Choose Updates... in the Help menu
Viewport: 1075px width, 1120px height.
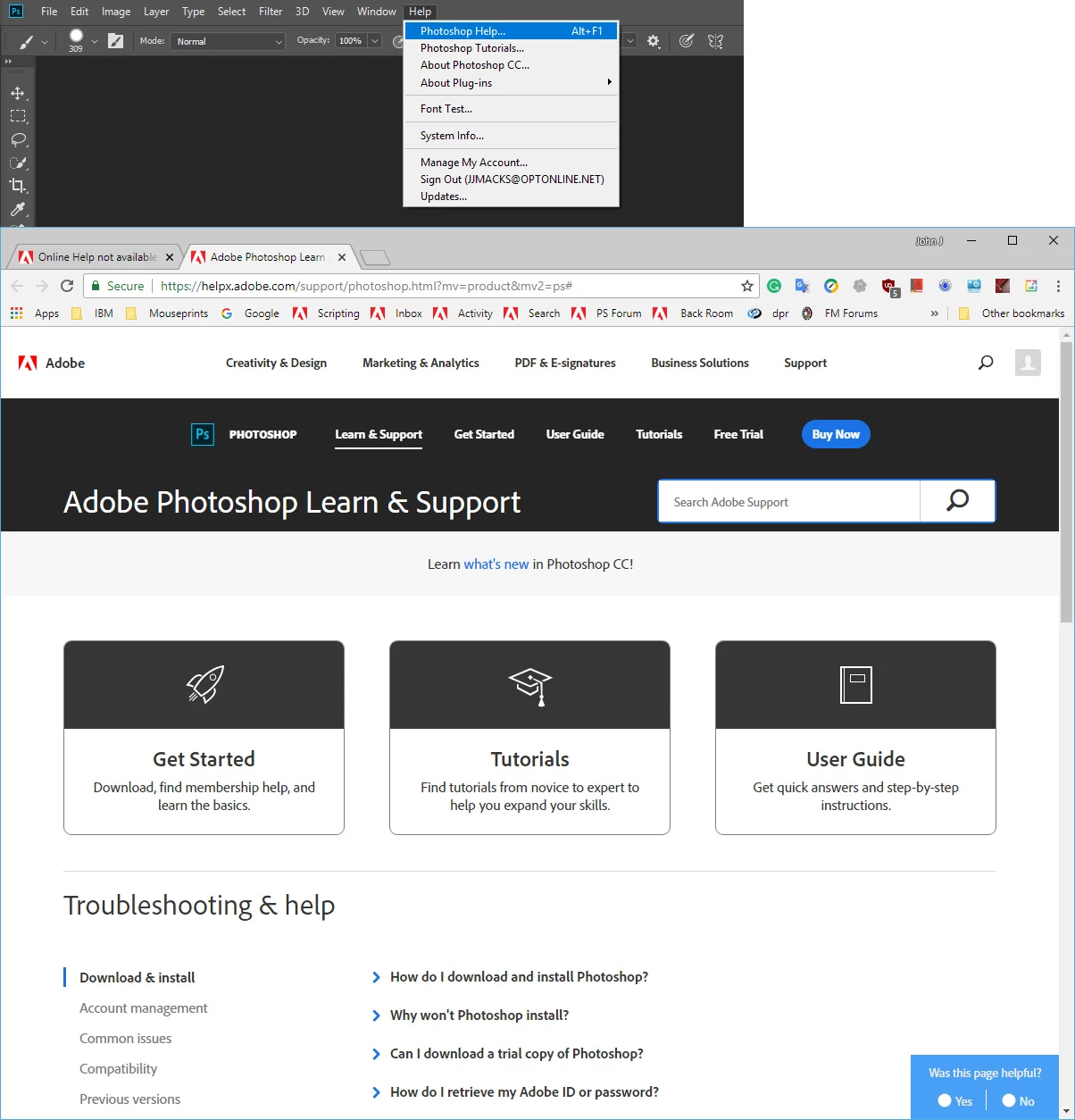click(511, 196)
